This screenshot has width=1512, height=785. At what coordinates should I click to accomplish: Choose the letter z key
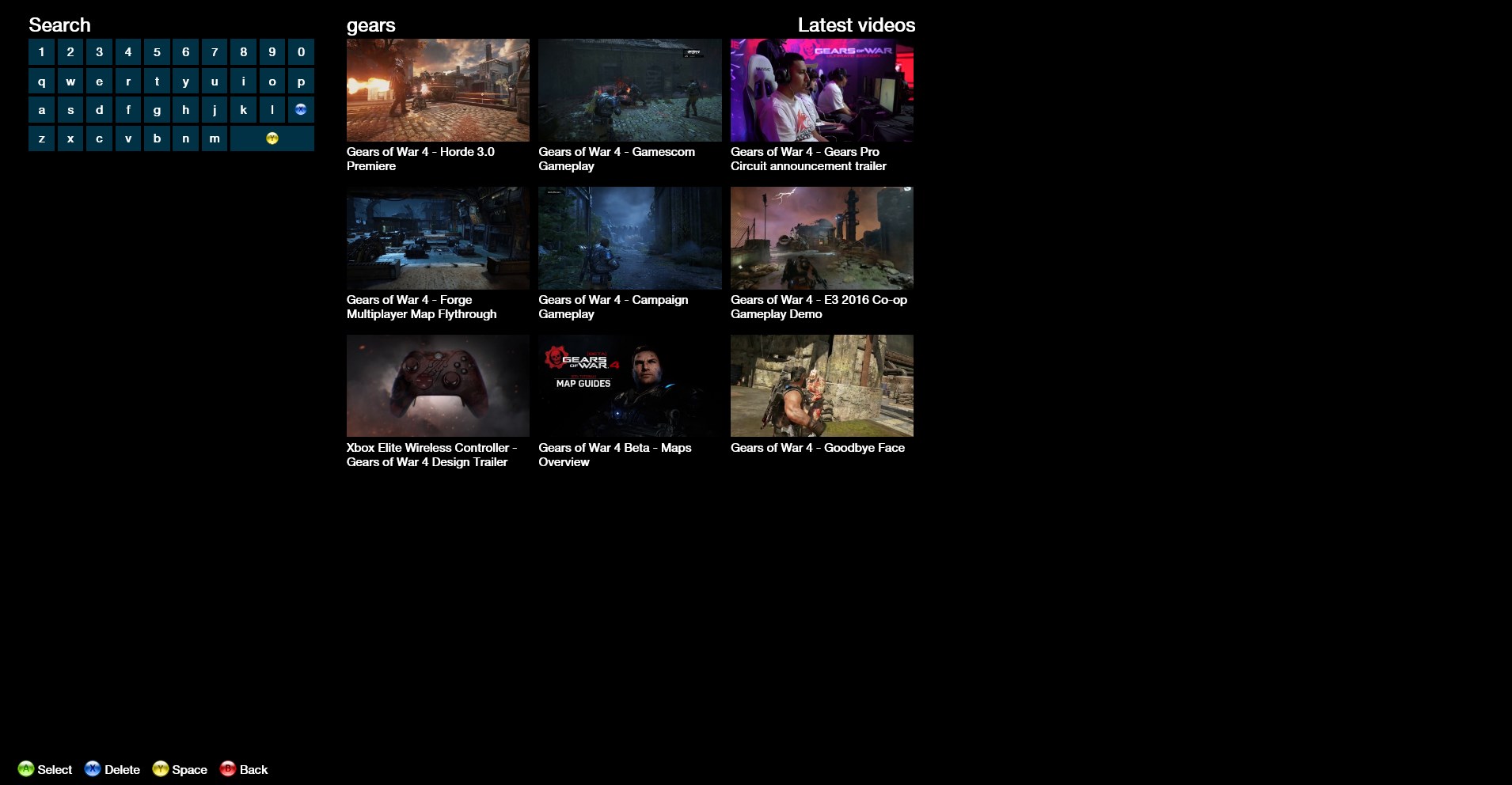(42, 138)
